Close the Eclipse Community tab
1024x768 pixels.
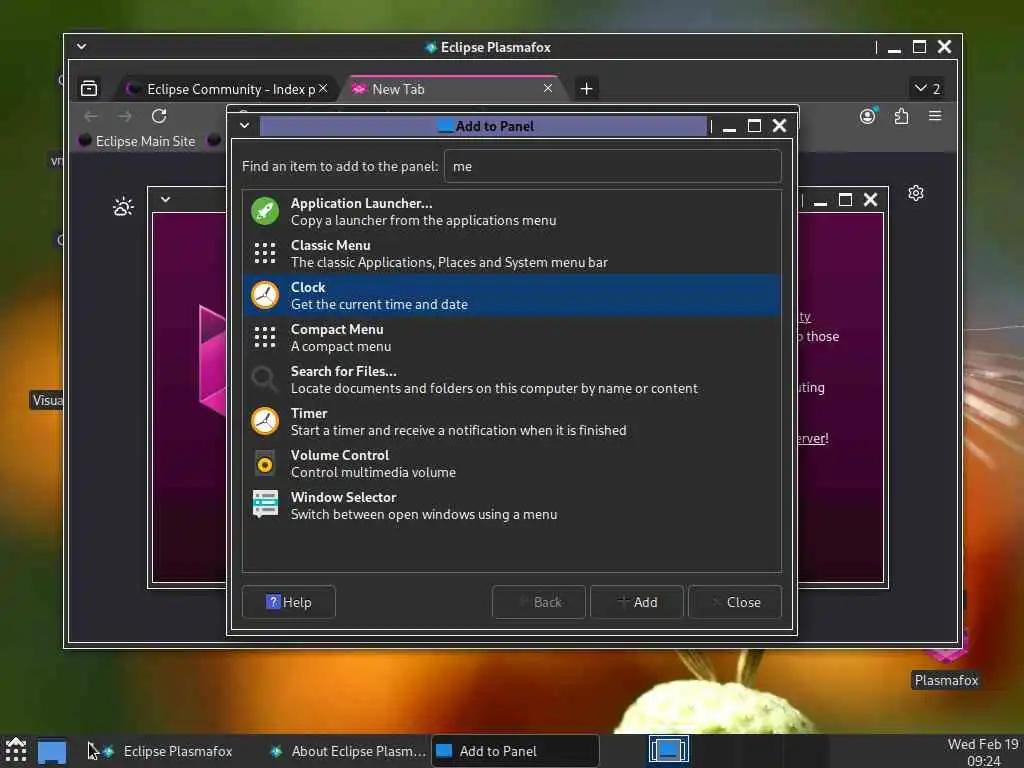coord(323,88)
